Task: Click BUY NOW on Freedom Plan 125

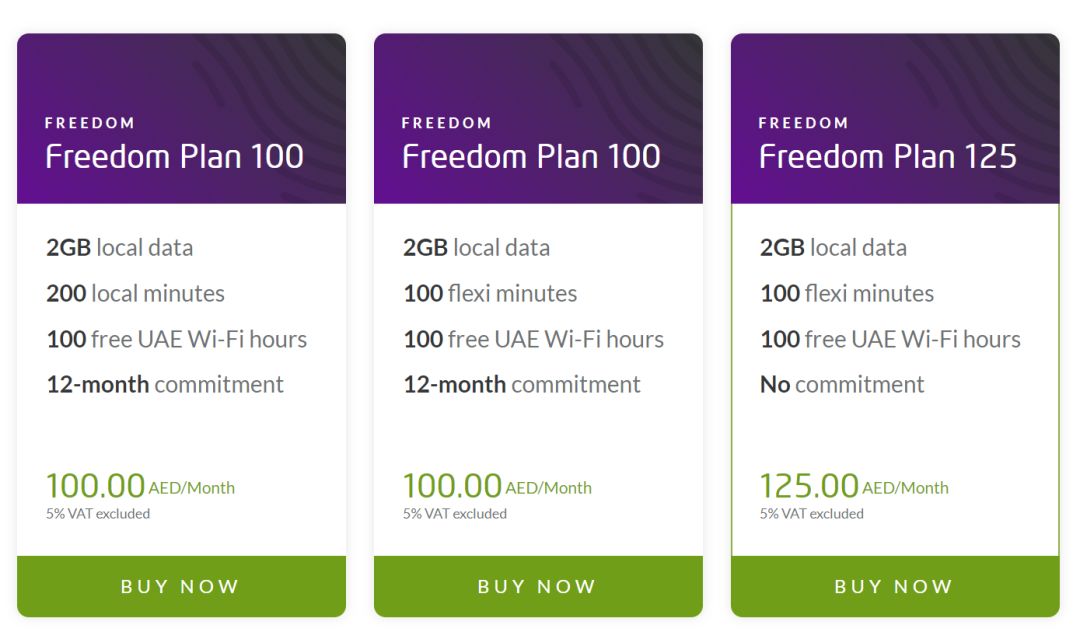Action: coord(895,587)
